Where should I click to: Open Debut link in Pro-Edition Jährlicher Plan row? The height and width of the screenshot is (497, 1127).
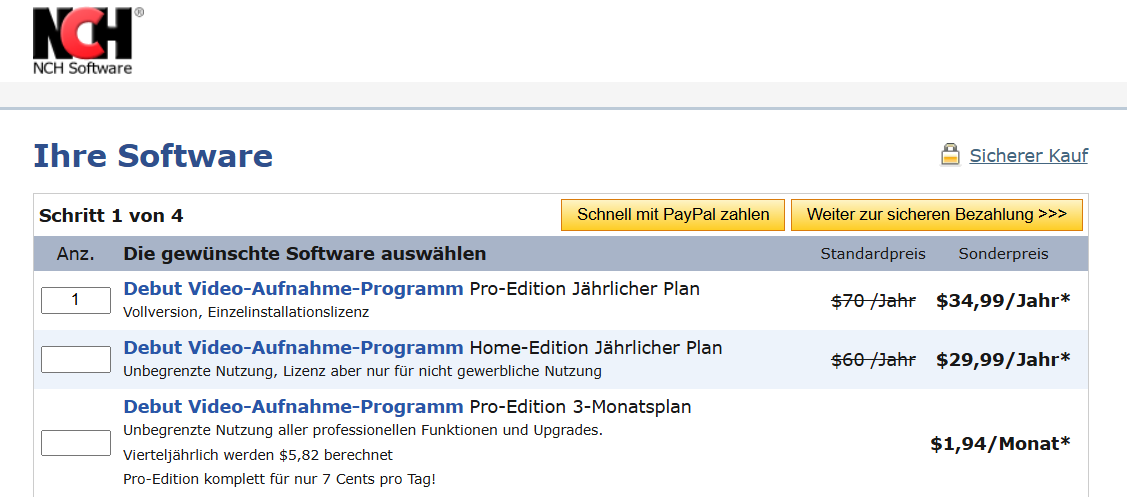click(x=293, y=289)
